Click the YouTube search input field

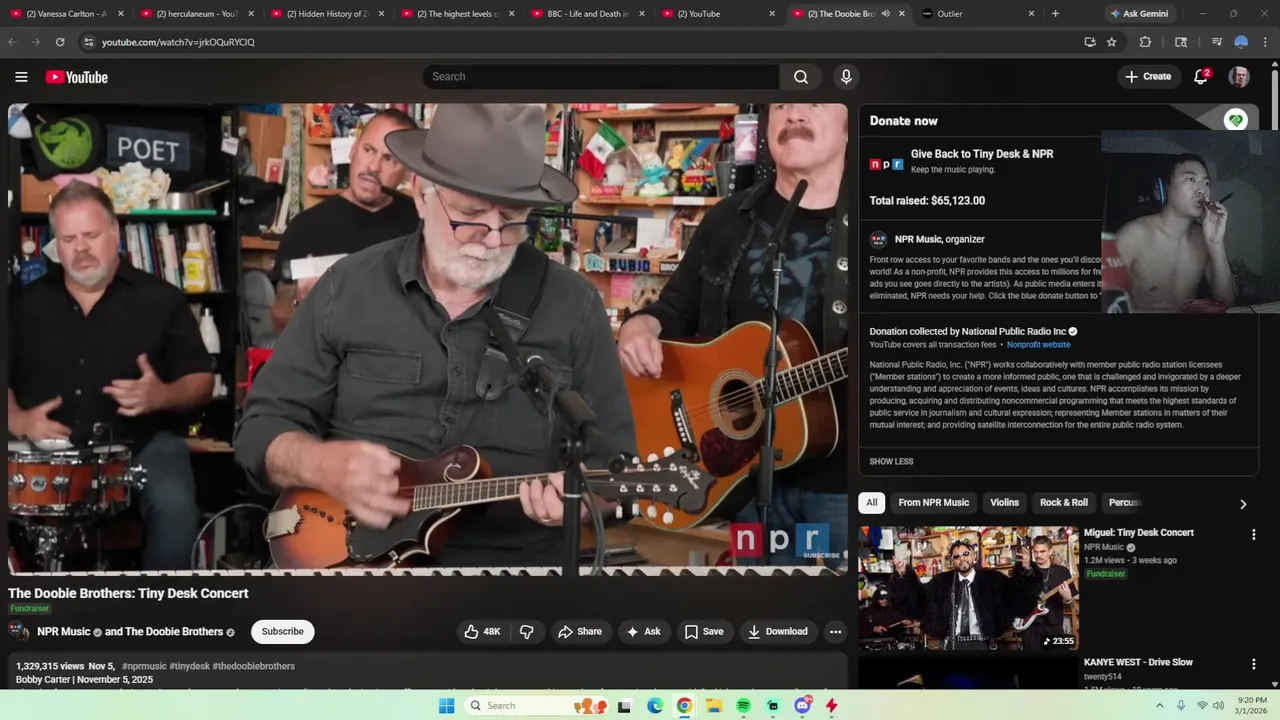click(601, 77)
